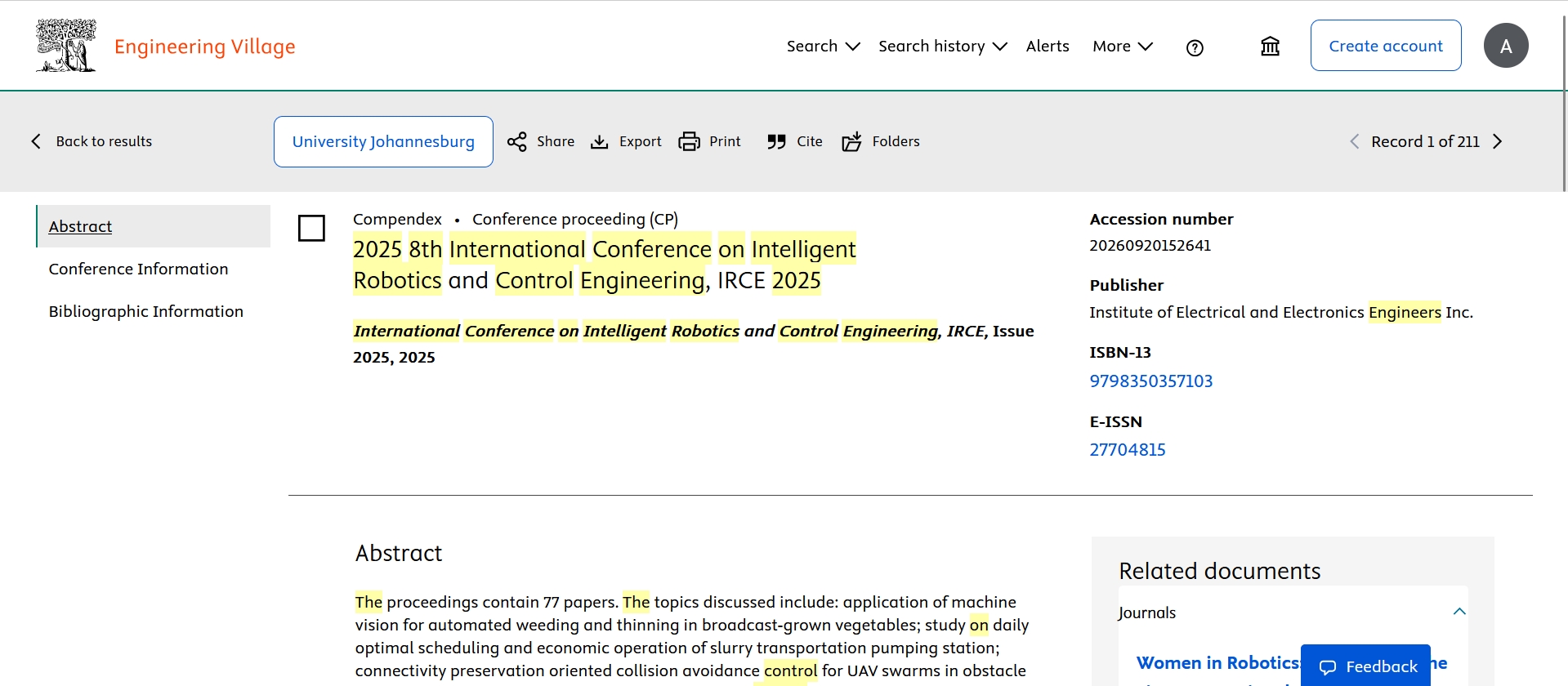Screen dimensions: 1568x686
Task: Open the user avatar 'A' menu
Action: click(1505, 46)
